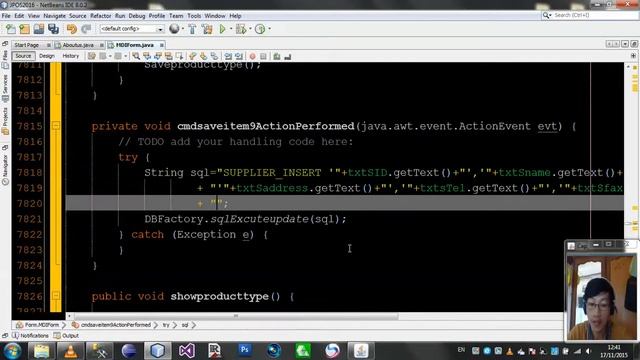Click the green Run Project arrow
This screenshot has height=360, width=640.
(x=222, y=29)
